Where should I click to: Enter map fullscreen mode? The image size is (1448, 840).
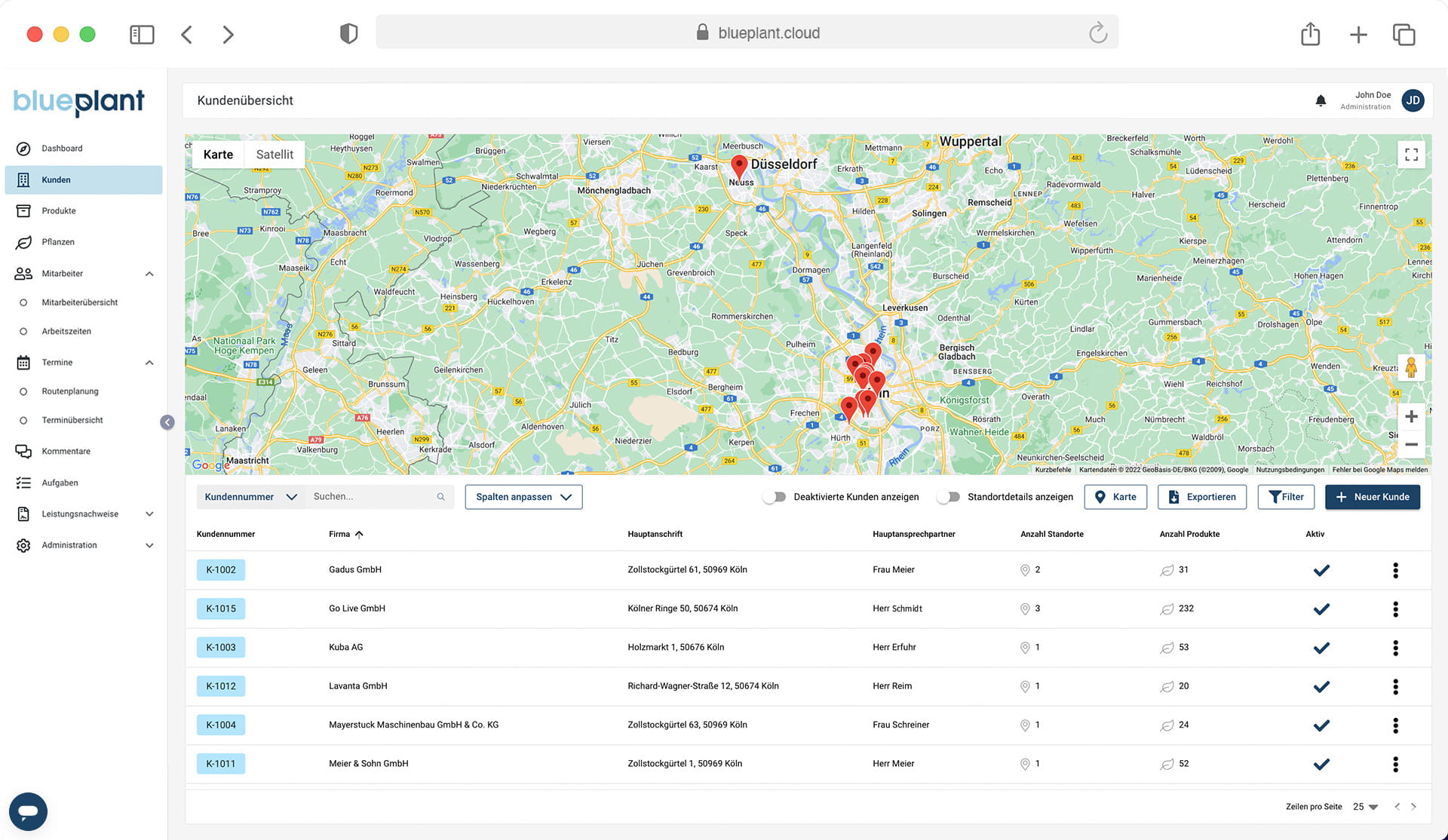(x=1411, y=155)
